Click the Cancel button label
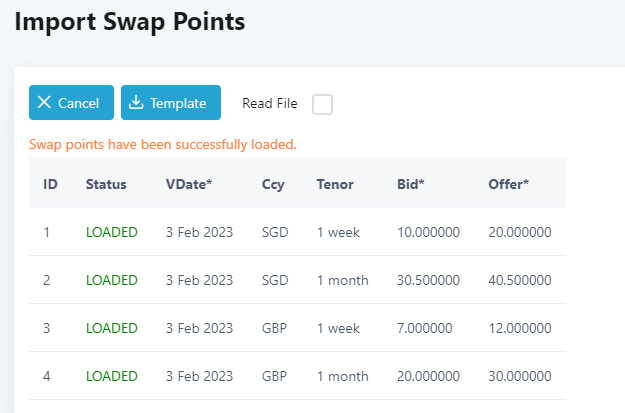Screen dimensions: 625x413 pyautogui.click(x=79, y=103)
